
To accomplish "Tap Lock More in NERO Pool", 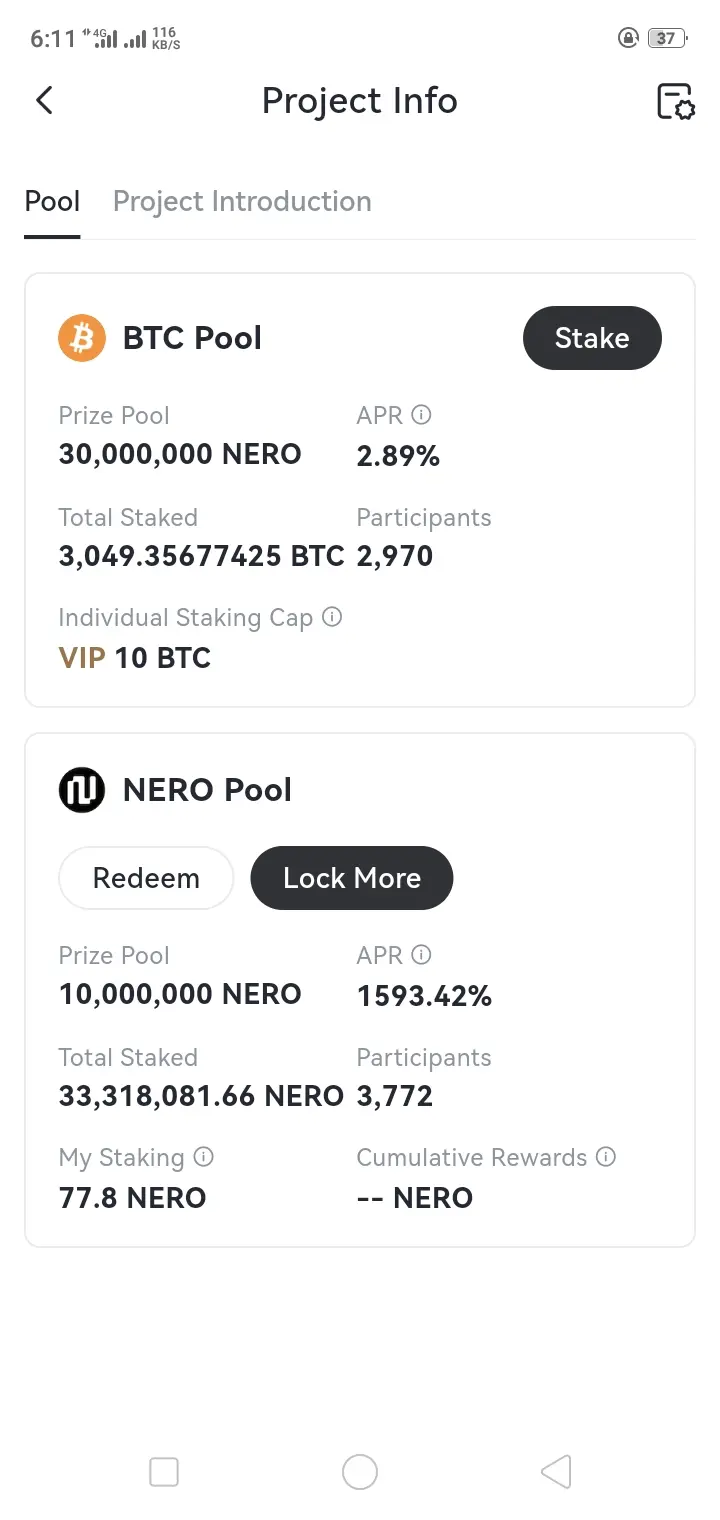I will (x=352, y=878).
